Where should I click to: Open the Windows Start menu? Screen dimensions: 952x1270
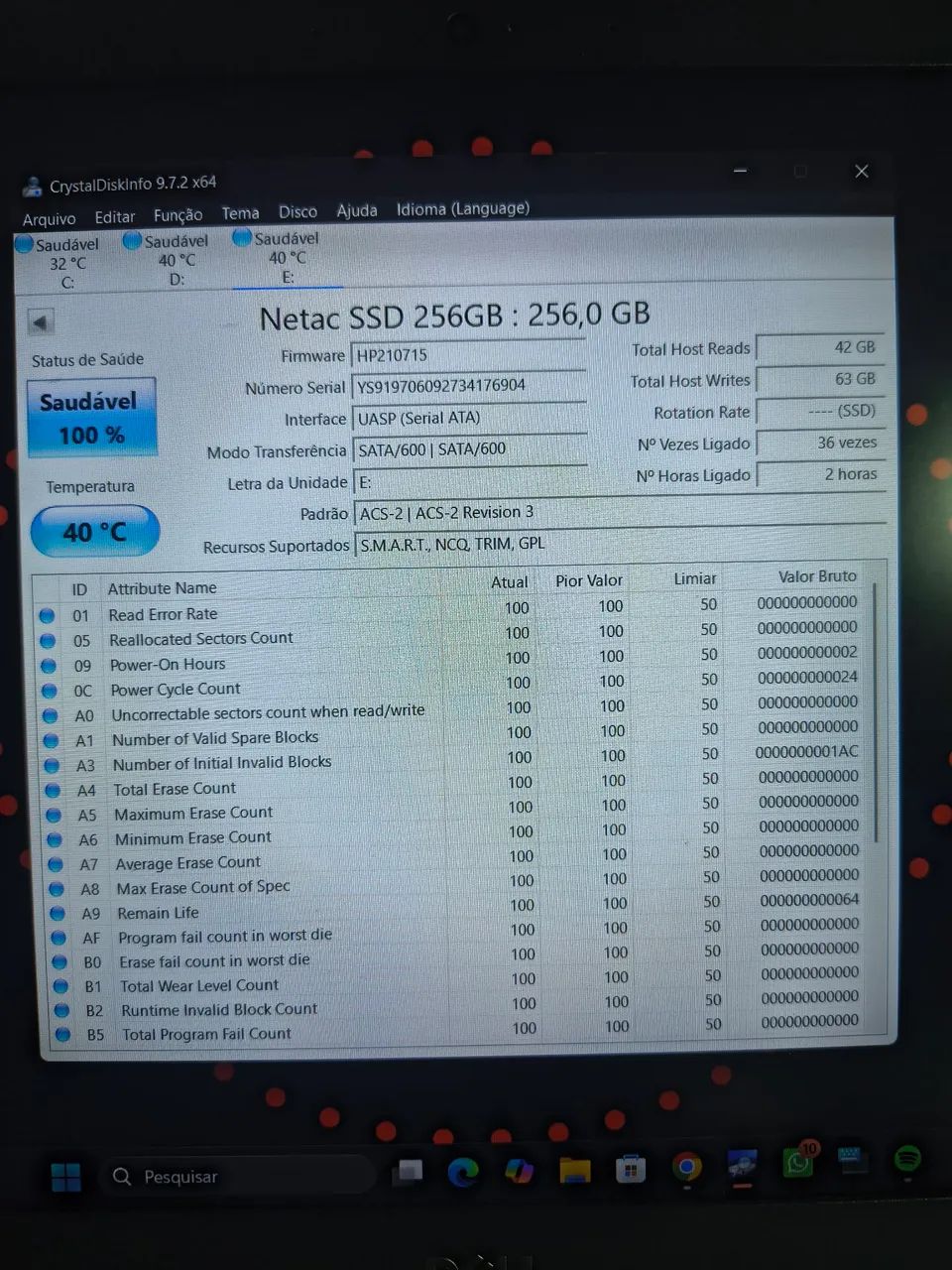tap(66, 1177)
